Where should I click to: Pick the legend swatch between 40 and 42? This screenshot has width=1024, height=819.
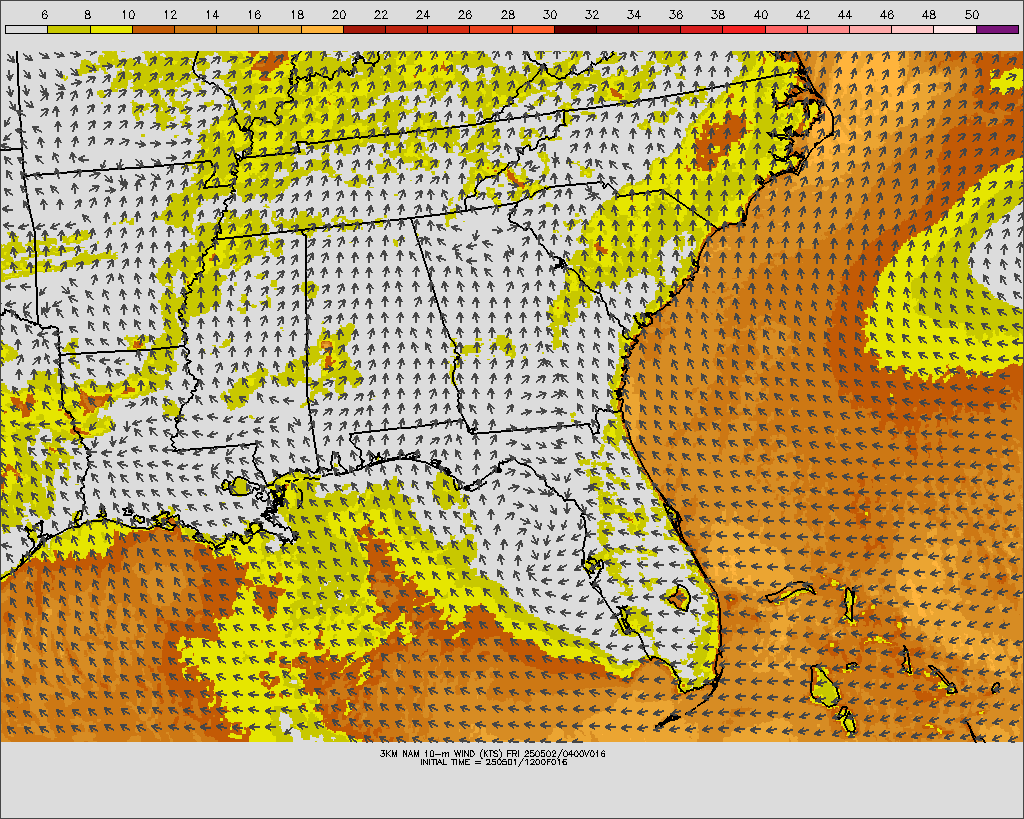pyautogui.click(x=786, y=29)
